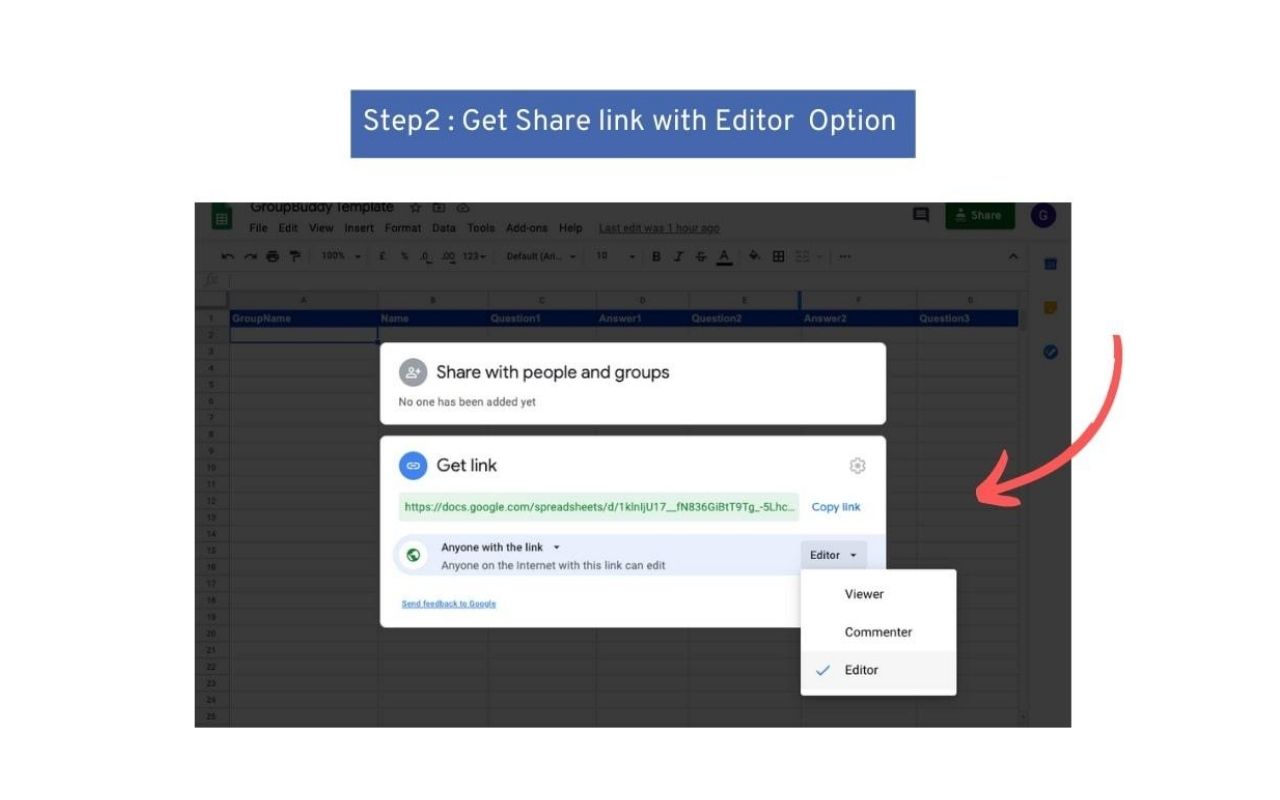Open the font size 10 dropdown

click(x=615, y=256)
